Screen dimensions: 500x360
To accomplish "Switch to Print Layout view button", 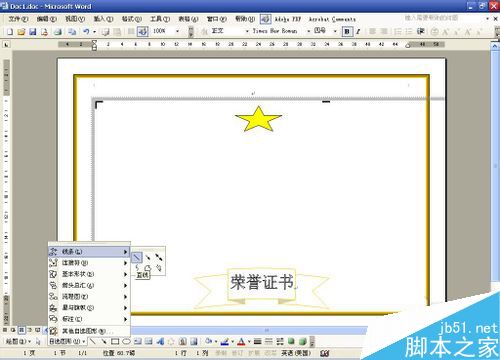I will point(21,330).
